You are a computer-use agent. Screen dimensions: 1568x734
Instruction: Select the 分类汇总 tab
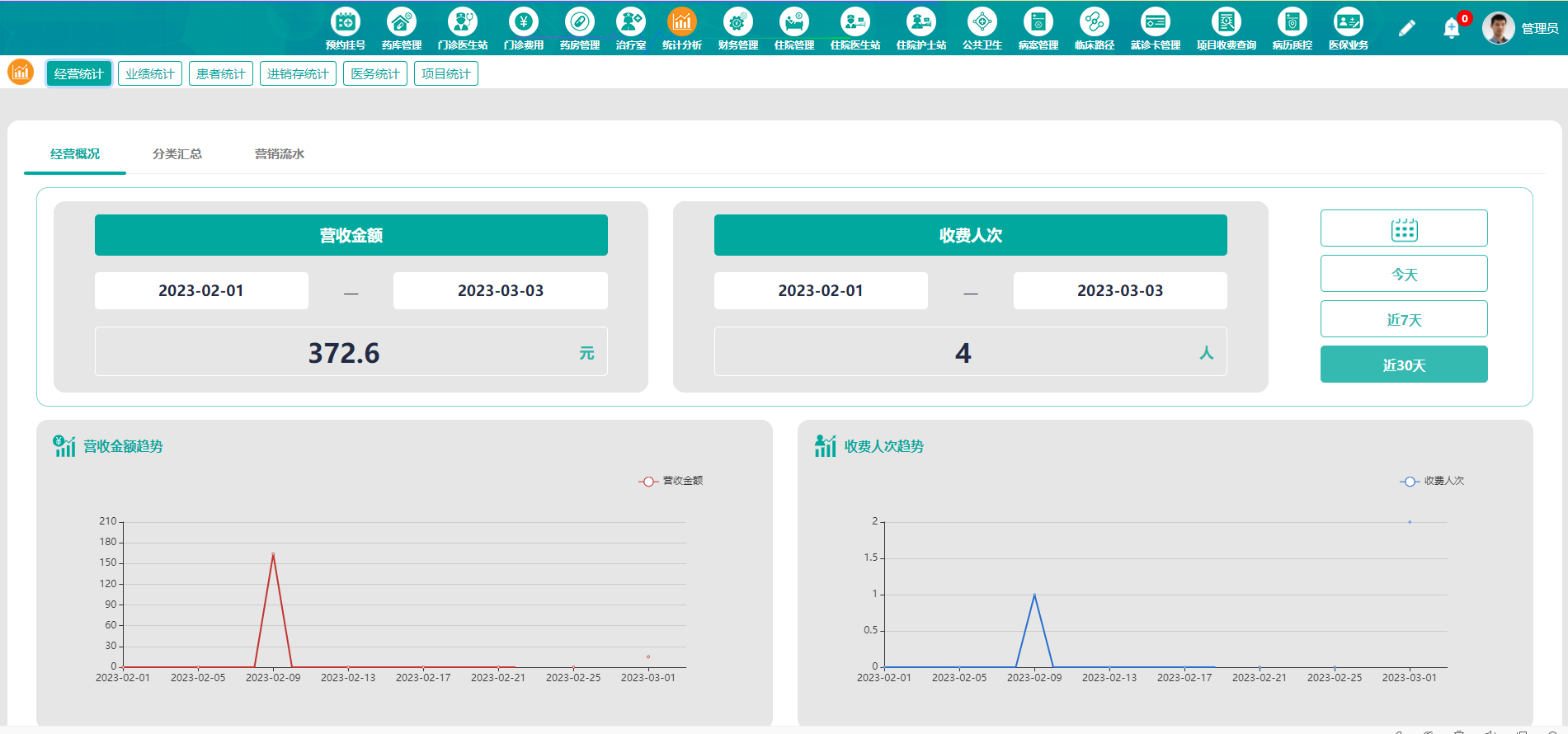177,154
